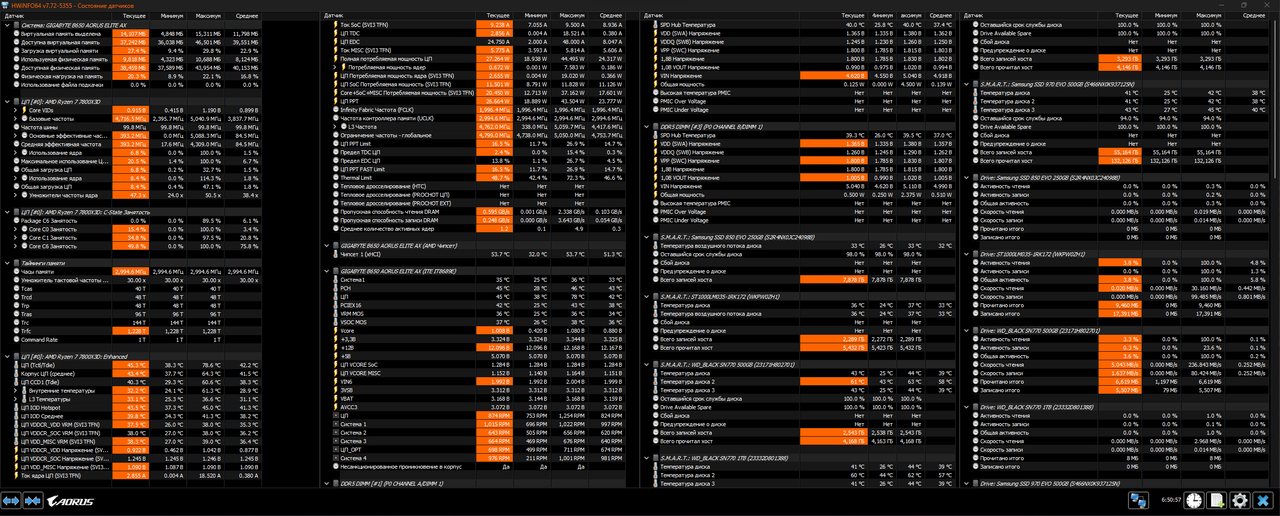Collapse the Drive: WD_BLACK SN770 1TB group
Screen dimensions: 1280x516
click(x=965, y=407)
